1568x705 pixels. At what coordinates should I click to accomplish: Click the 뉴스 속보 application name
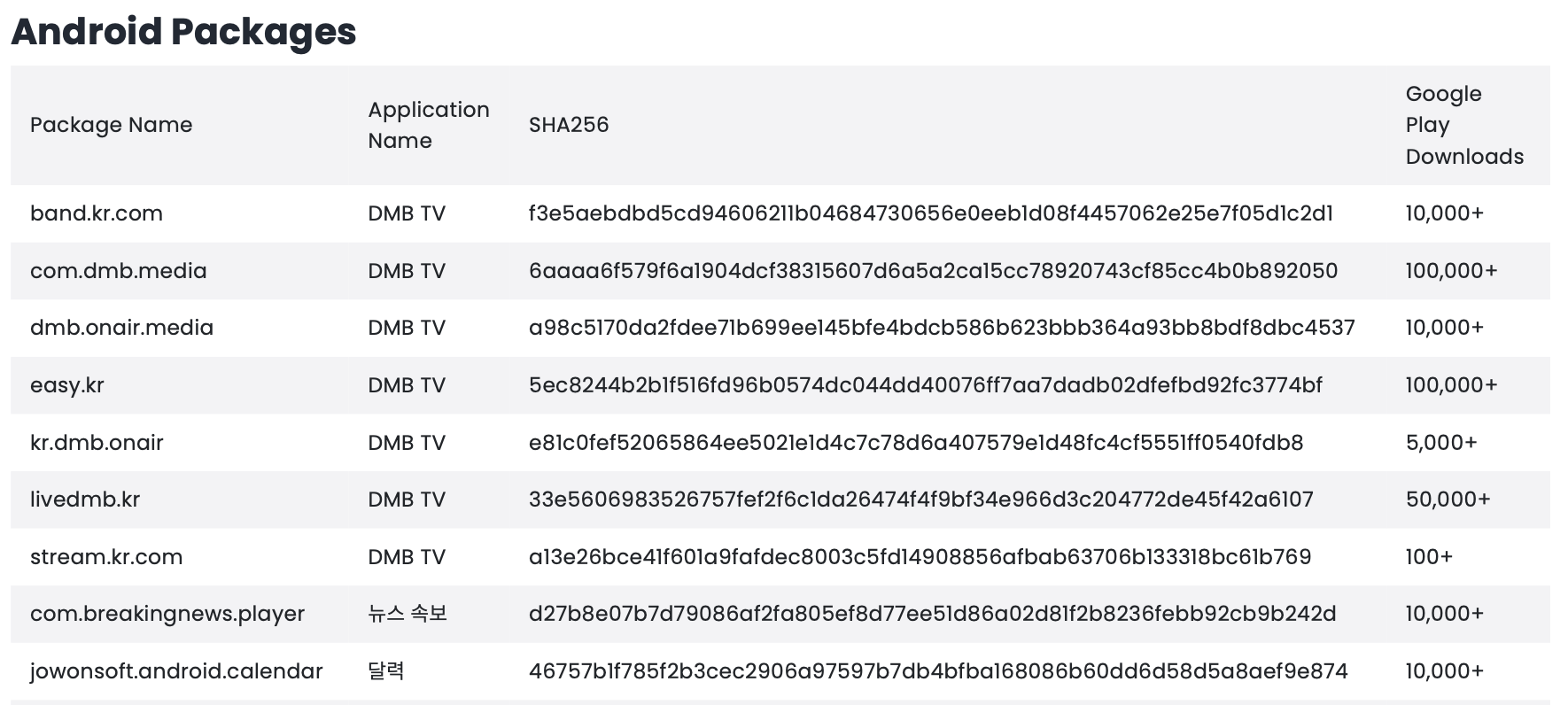(408, 614)
